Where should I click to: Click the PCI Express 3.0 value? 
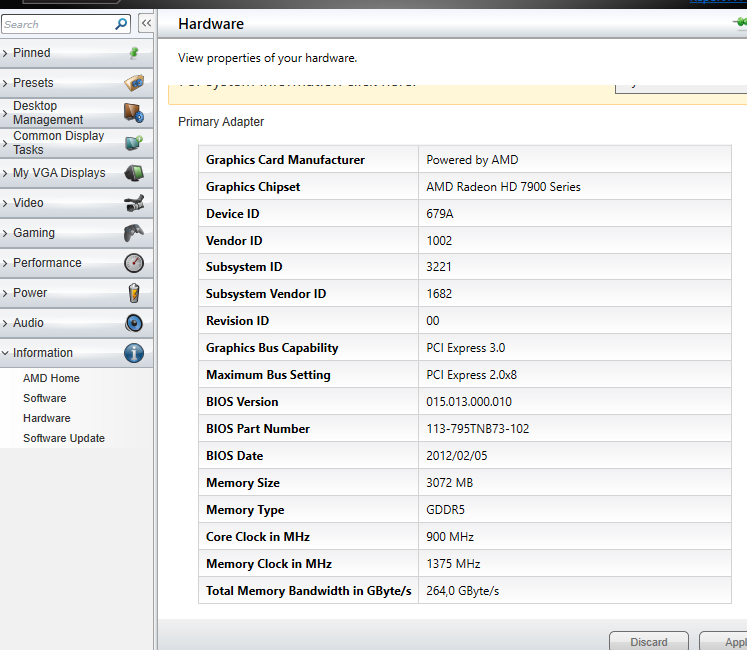(465, 348)
